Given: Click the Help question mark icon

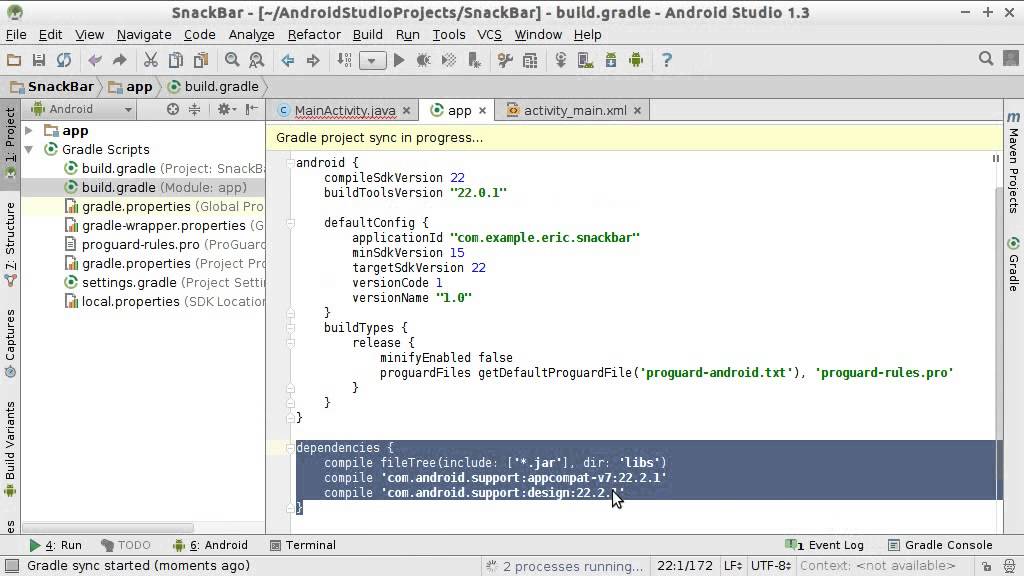Looking at the screenshot, I should [x=666, y=60].
